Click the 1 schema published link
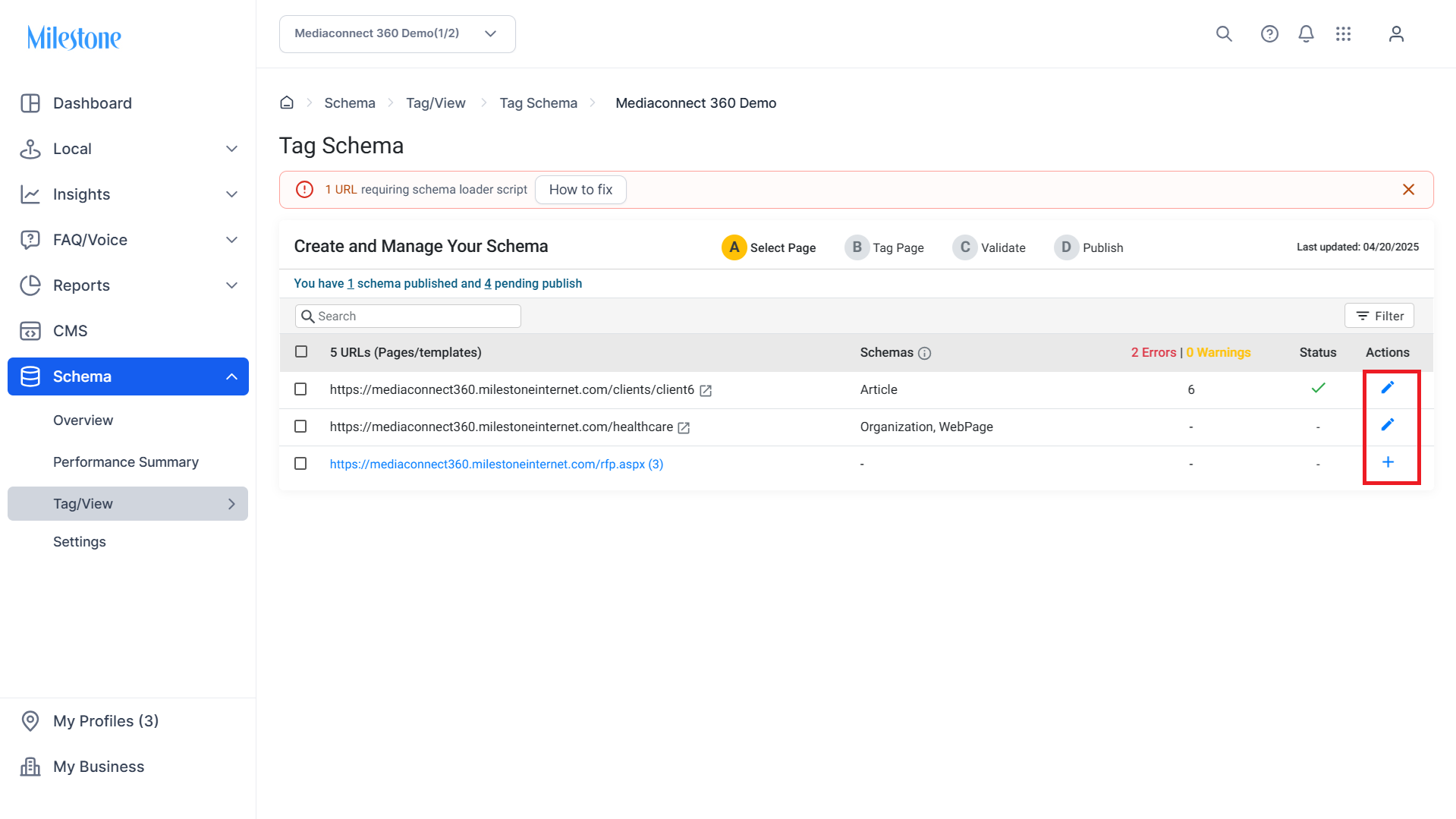1456x819 pixels. [350, 283]
